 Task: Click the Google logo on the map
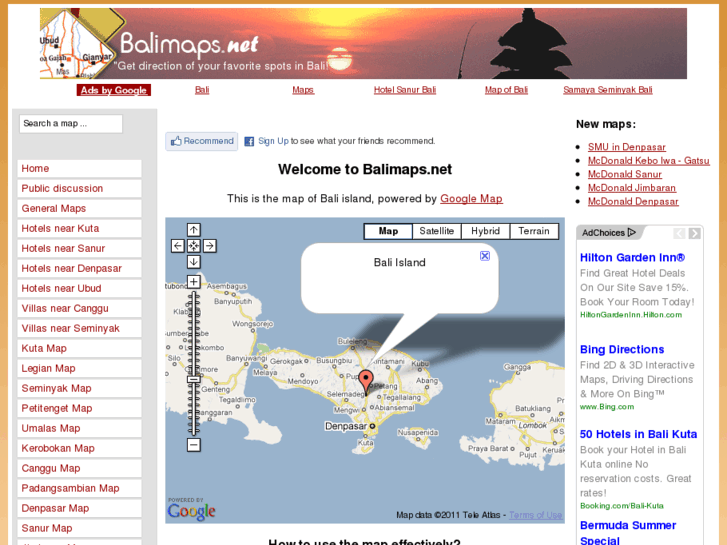coord(191,510)
